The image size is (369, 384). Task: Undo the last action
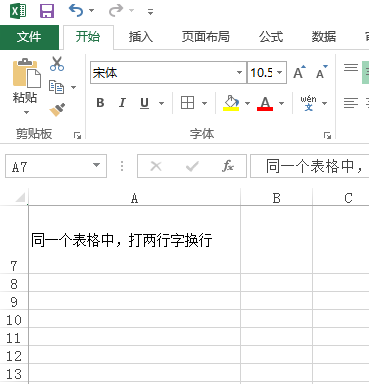pos(76,11)
